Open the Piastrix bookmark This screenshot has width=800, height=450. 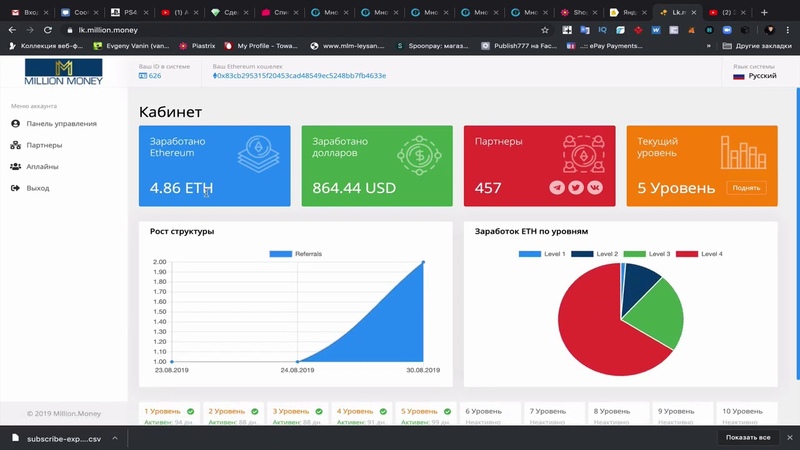(197, 46)
